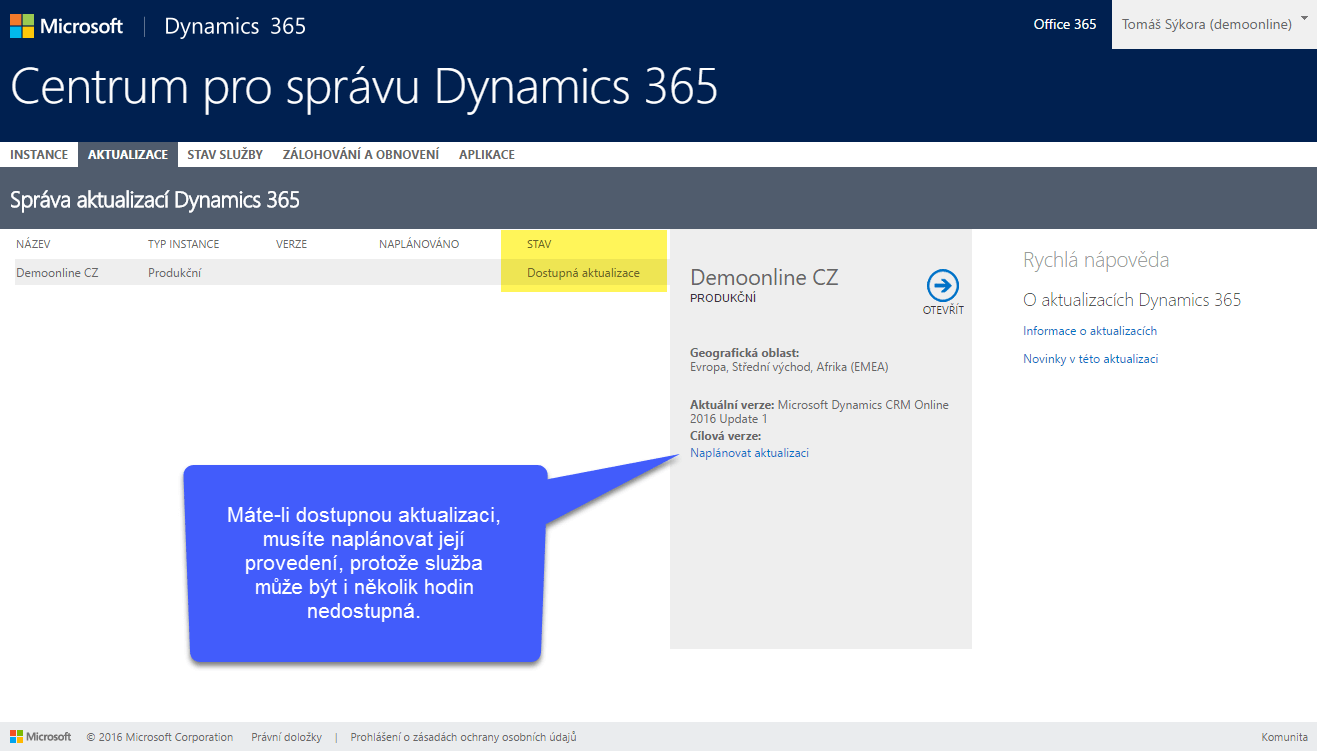Viewport: 1317px width, 751px height.
Task: Click the O aktualizacích Dynamics 365 heading
Action: click(1132, 300)
